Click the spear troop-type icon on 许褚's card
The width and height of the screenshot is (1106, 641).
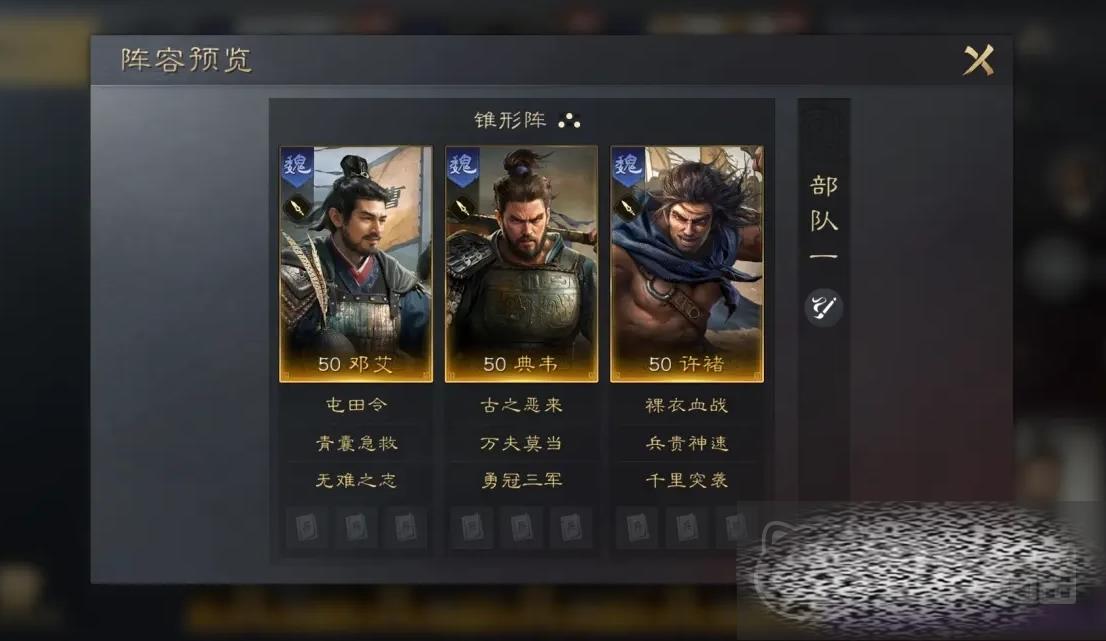[626, 209]
